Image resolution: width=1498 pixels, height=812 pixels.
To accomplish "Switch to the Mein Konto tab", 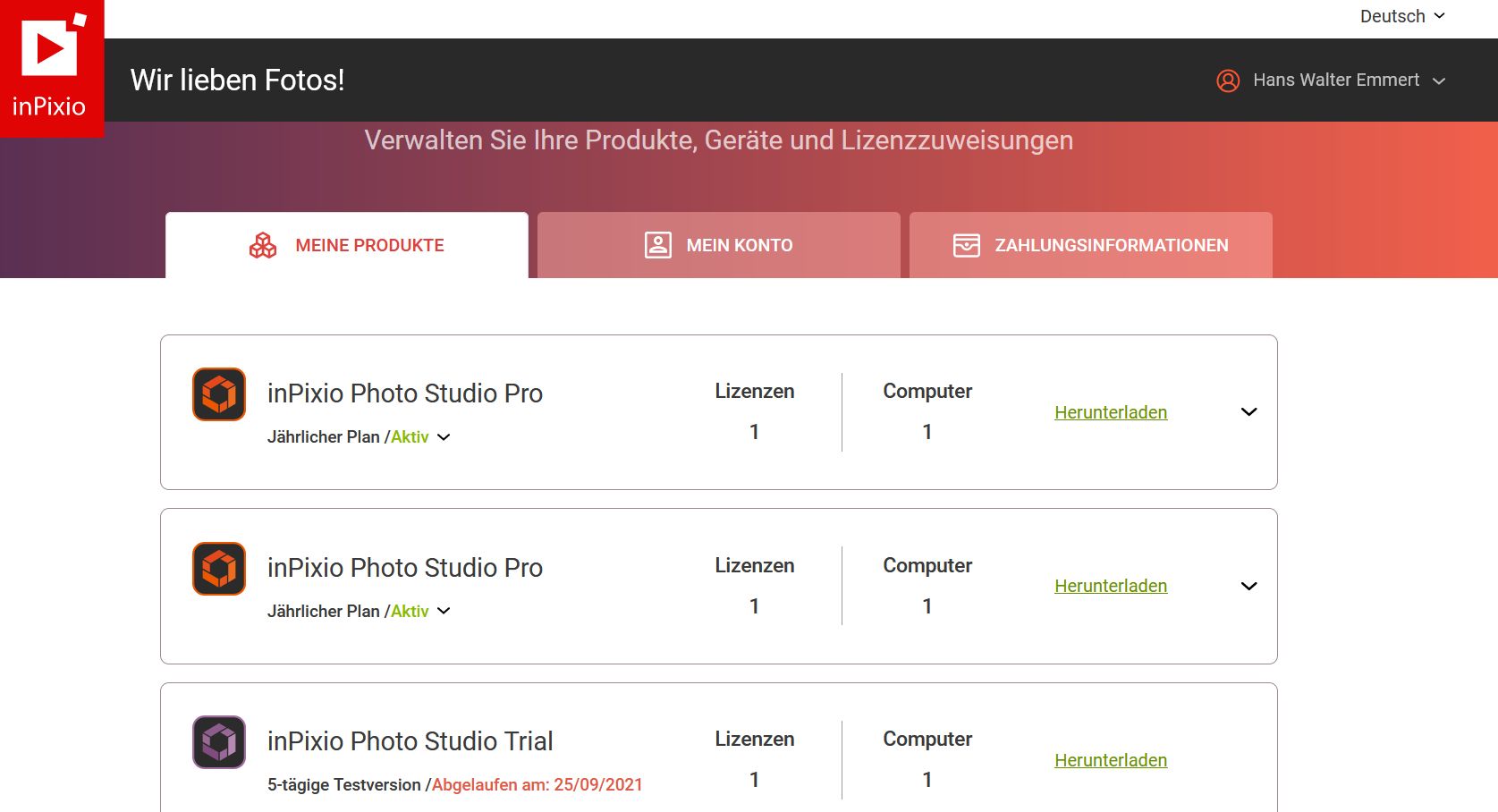I will click(718, 245).
